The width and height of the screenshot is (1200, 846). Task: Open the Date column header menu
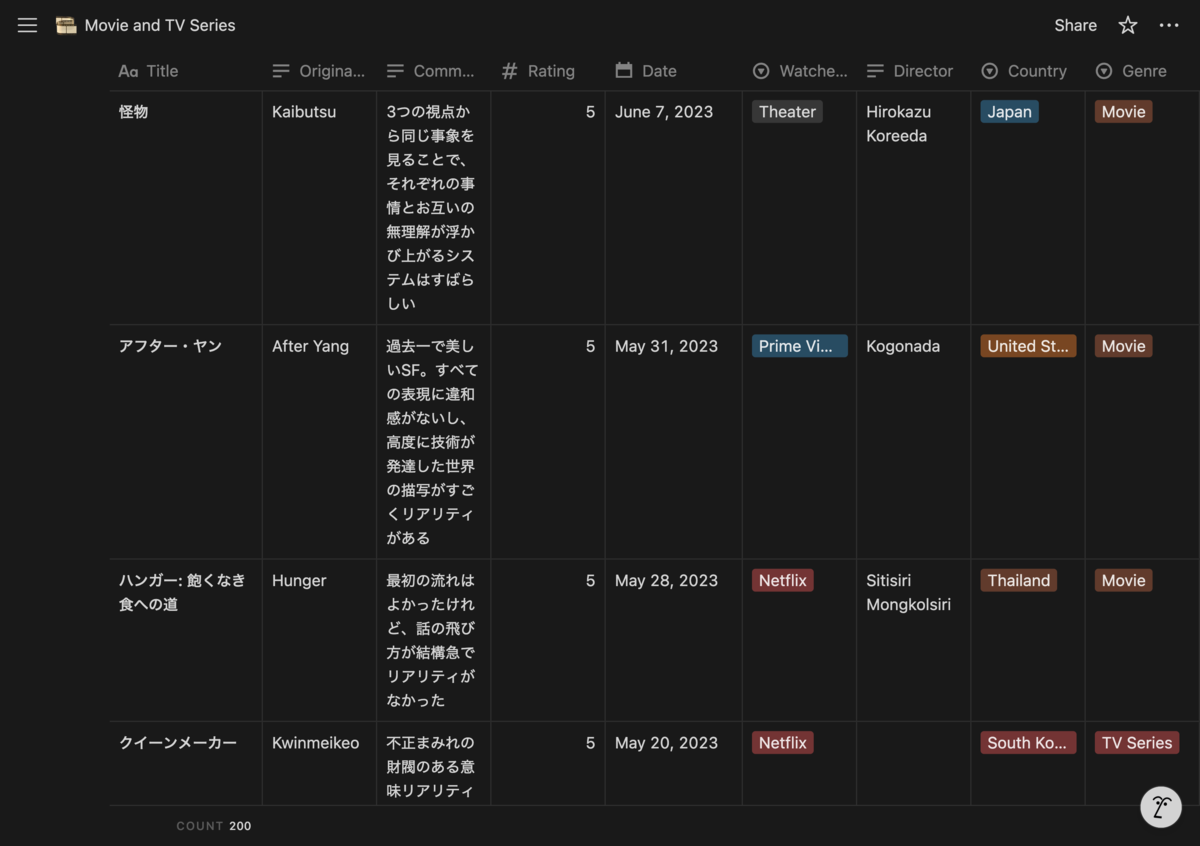673,71
